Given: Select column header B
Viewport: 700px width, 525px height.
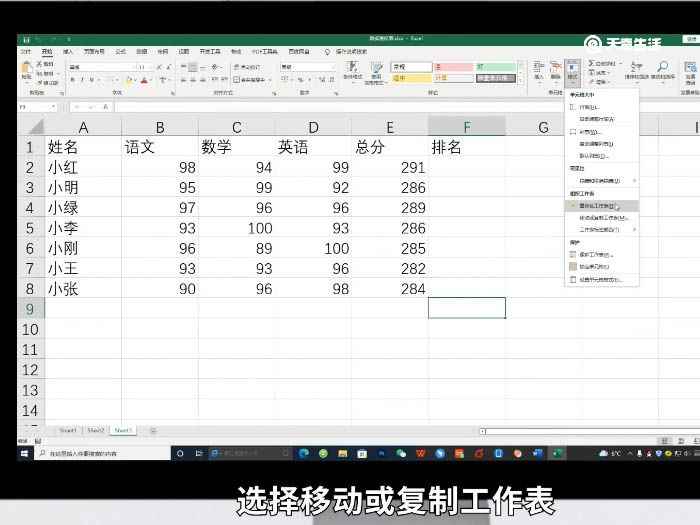Looking at the screenshot, I should (160, 128).
